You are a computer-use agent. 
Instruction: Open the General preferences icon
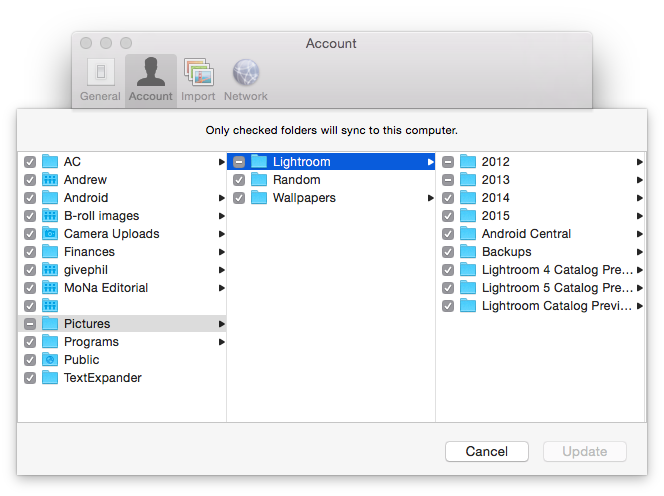[100, 74]
